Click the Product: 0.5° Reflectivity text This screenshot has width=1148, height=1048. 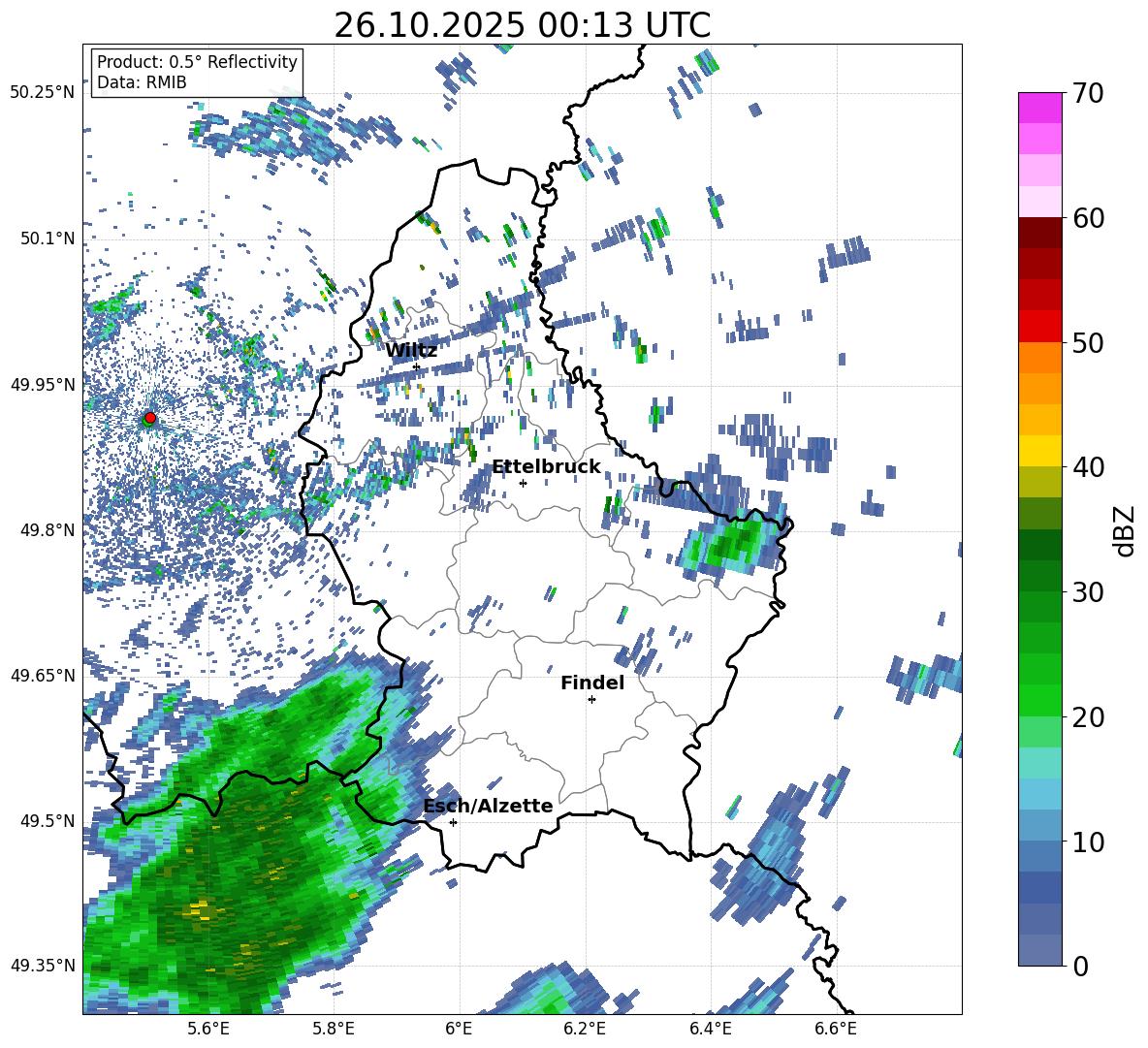click(197, 61)
